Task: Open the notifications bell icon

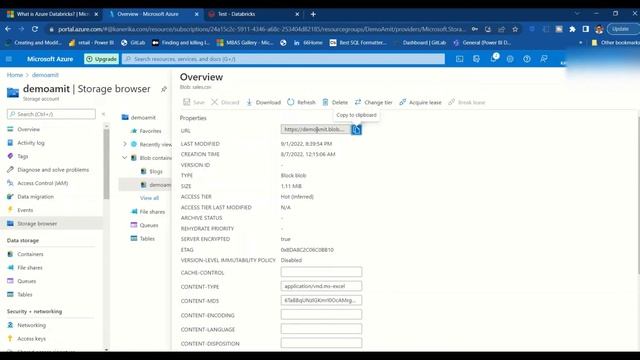Action: click(x=493, y=59)
